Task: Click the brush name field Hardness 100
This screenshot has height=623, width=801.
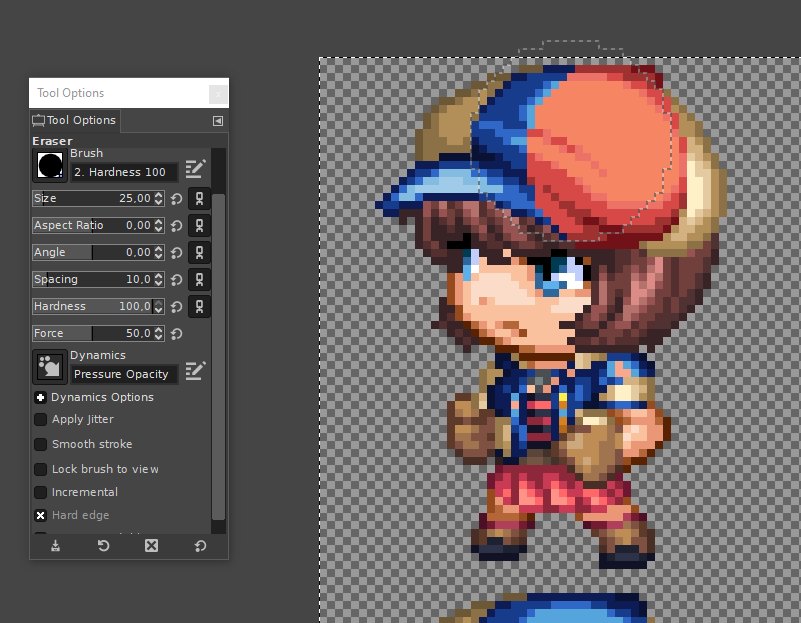Action: coord(124,172)
